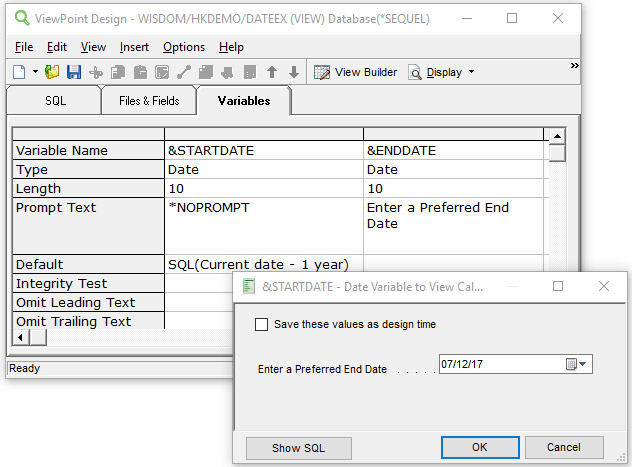Click the grid horizontal scroll left arrow

(x=21, y=337)
